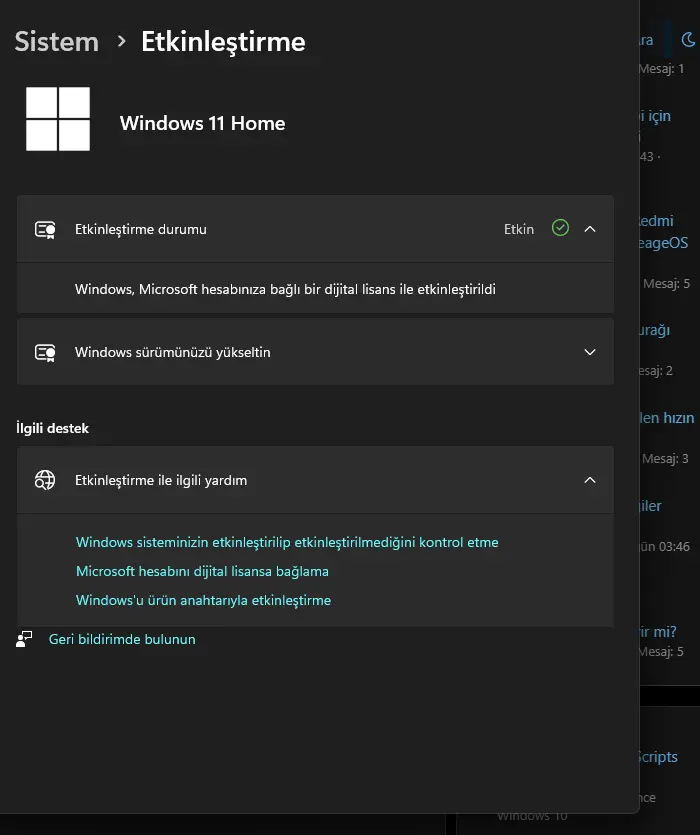Image resolution: width=700 pixels, height=835 pixels.
Task: Toggle dark mode moon icon in forum
Action: click(688, 40)
